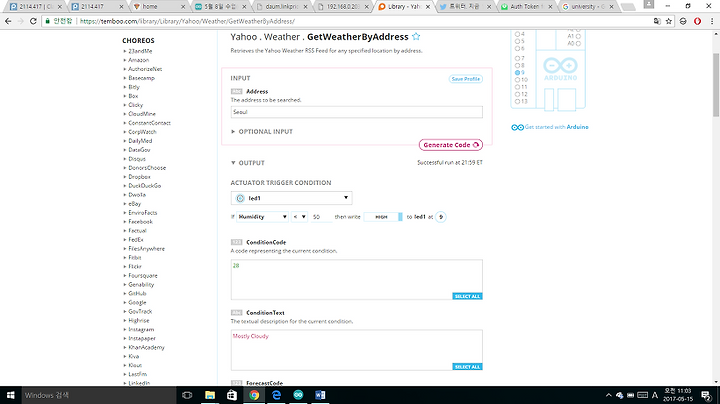Switch to the 'home' browser tab

click(159, 6)
